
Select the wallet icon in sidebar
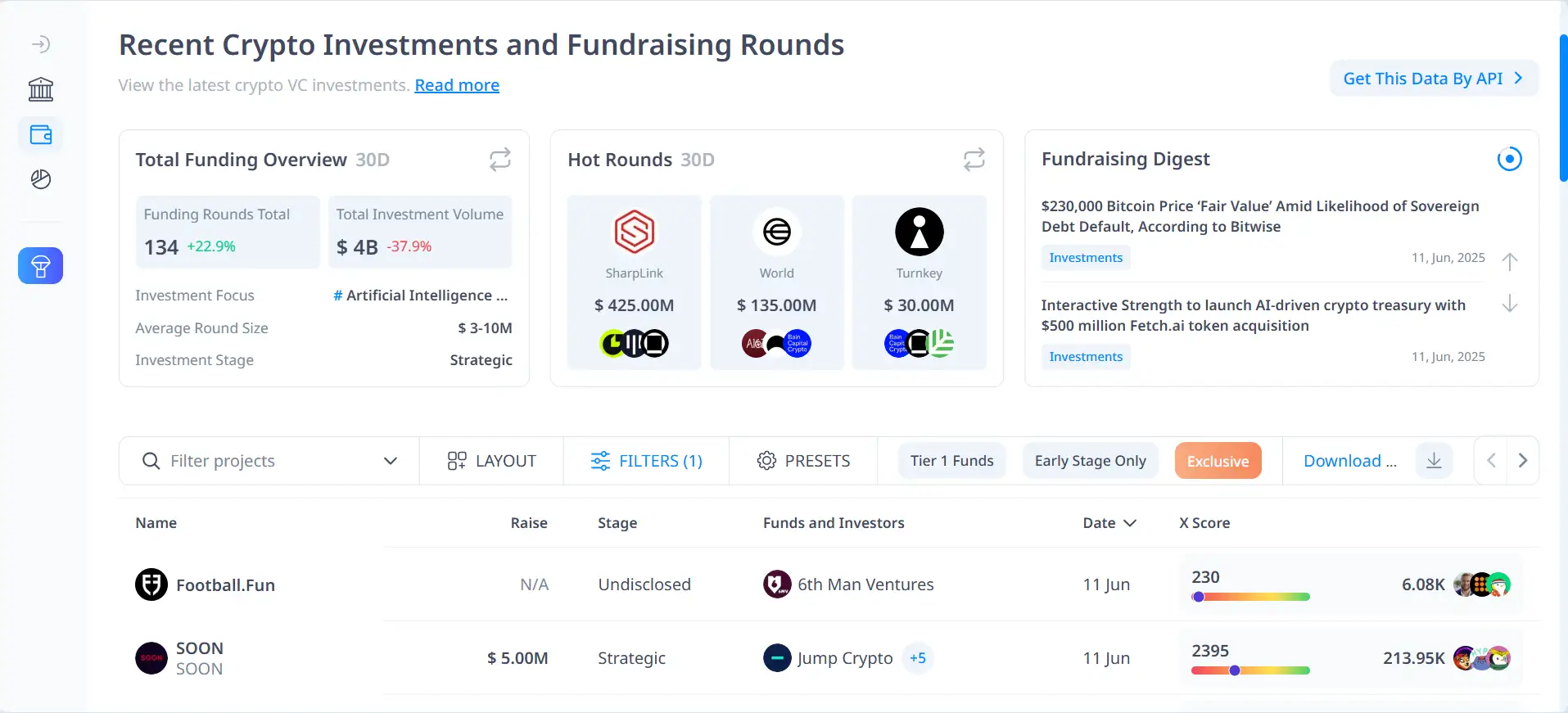click(x=41, y=134)
